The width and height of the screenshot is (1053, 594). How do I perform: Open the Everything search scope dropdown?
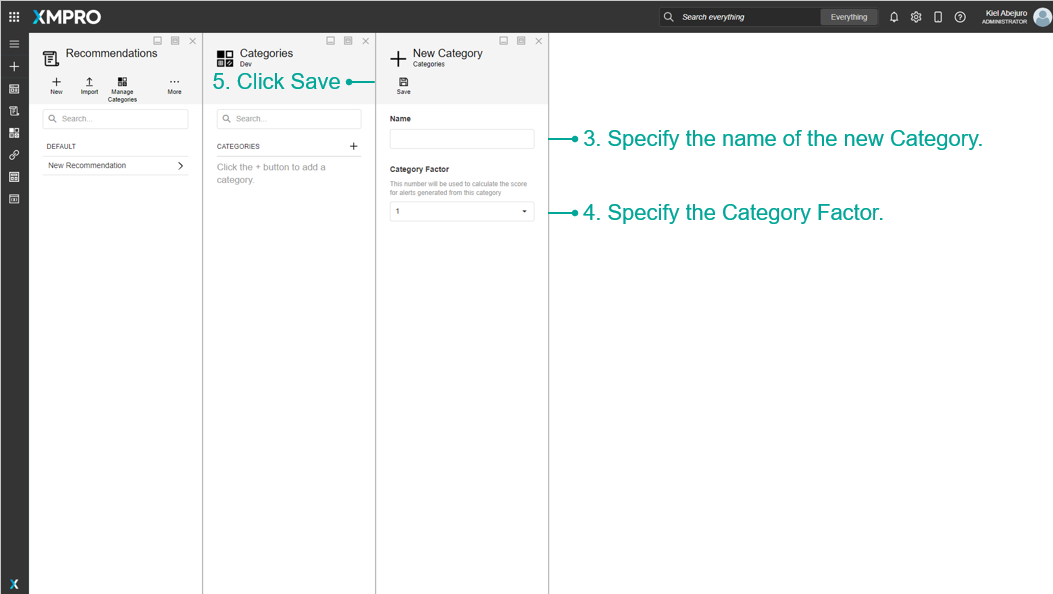pos(849,17)
